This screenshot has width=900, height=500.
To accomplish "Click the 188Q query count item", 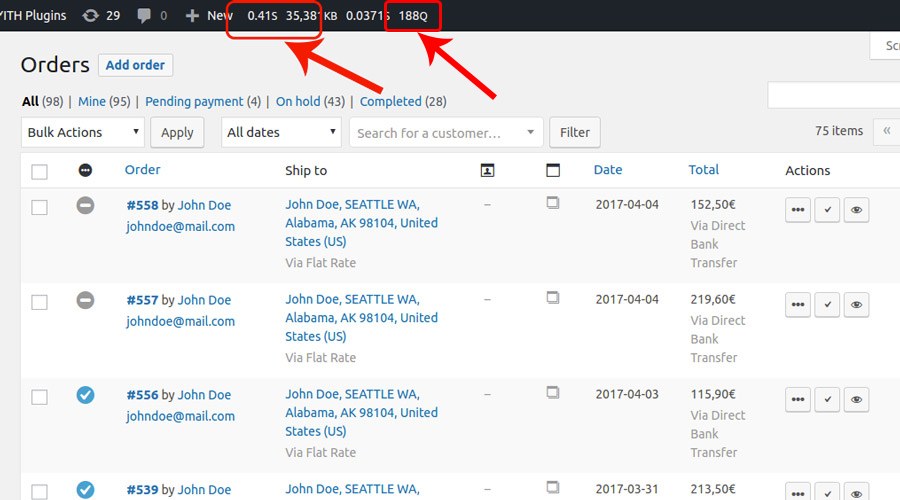I will pos(413,15).
